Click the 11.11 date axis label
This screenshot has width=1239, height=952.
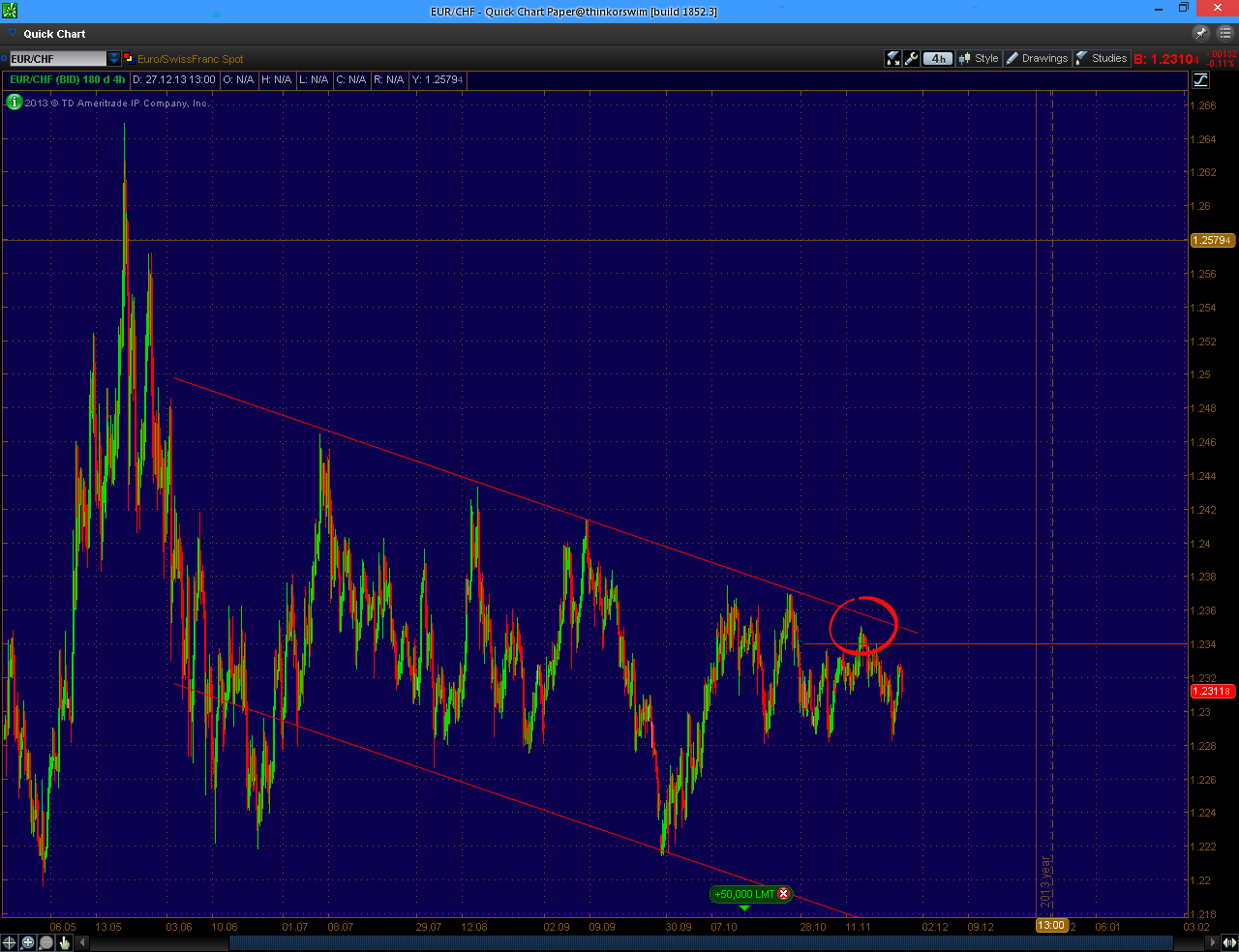tap(858, 926)
